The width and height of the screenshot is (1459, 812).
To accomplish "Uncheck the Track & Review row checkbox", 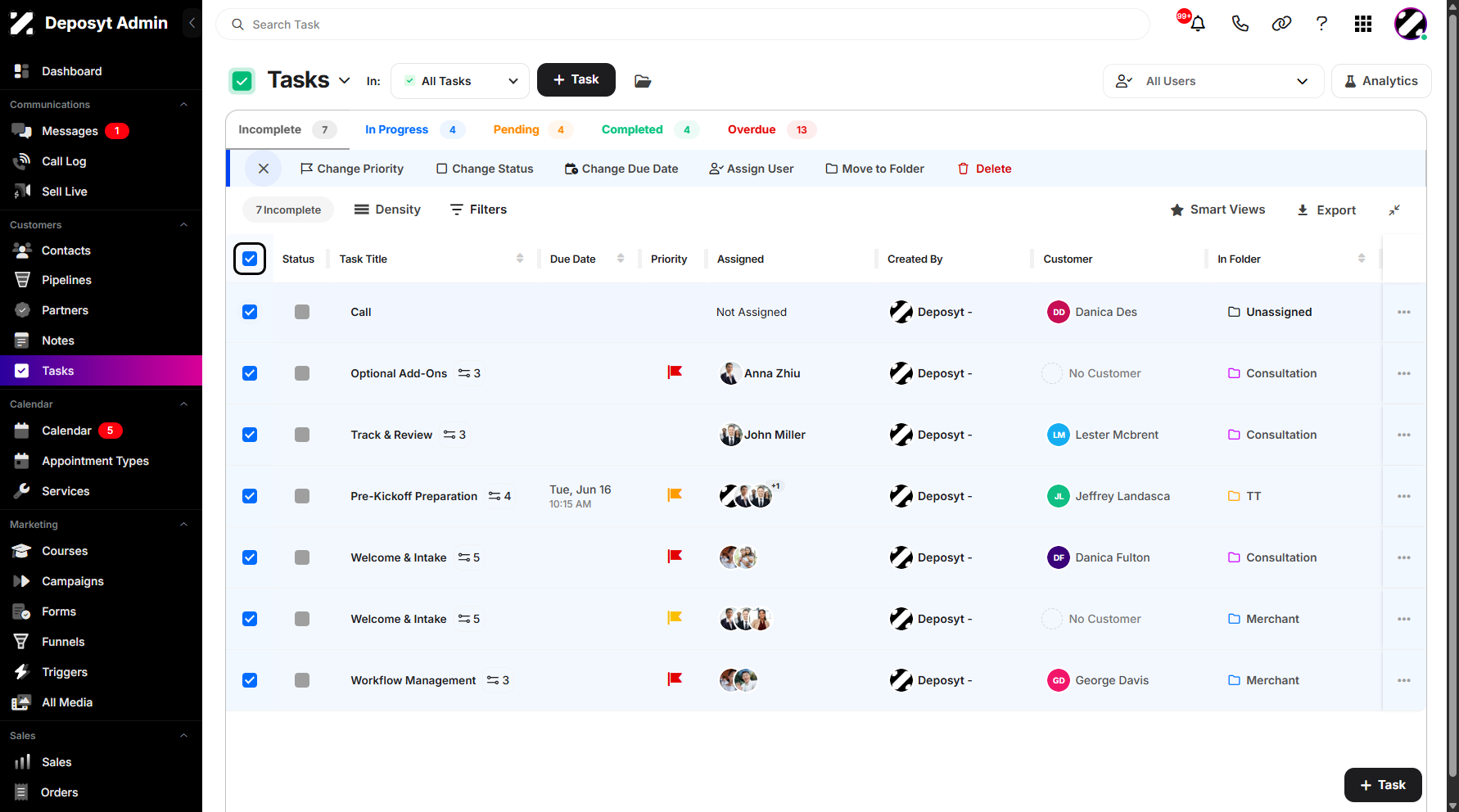I will click(x=250, y=435).
